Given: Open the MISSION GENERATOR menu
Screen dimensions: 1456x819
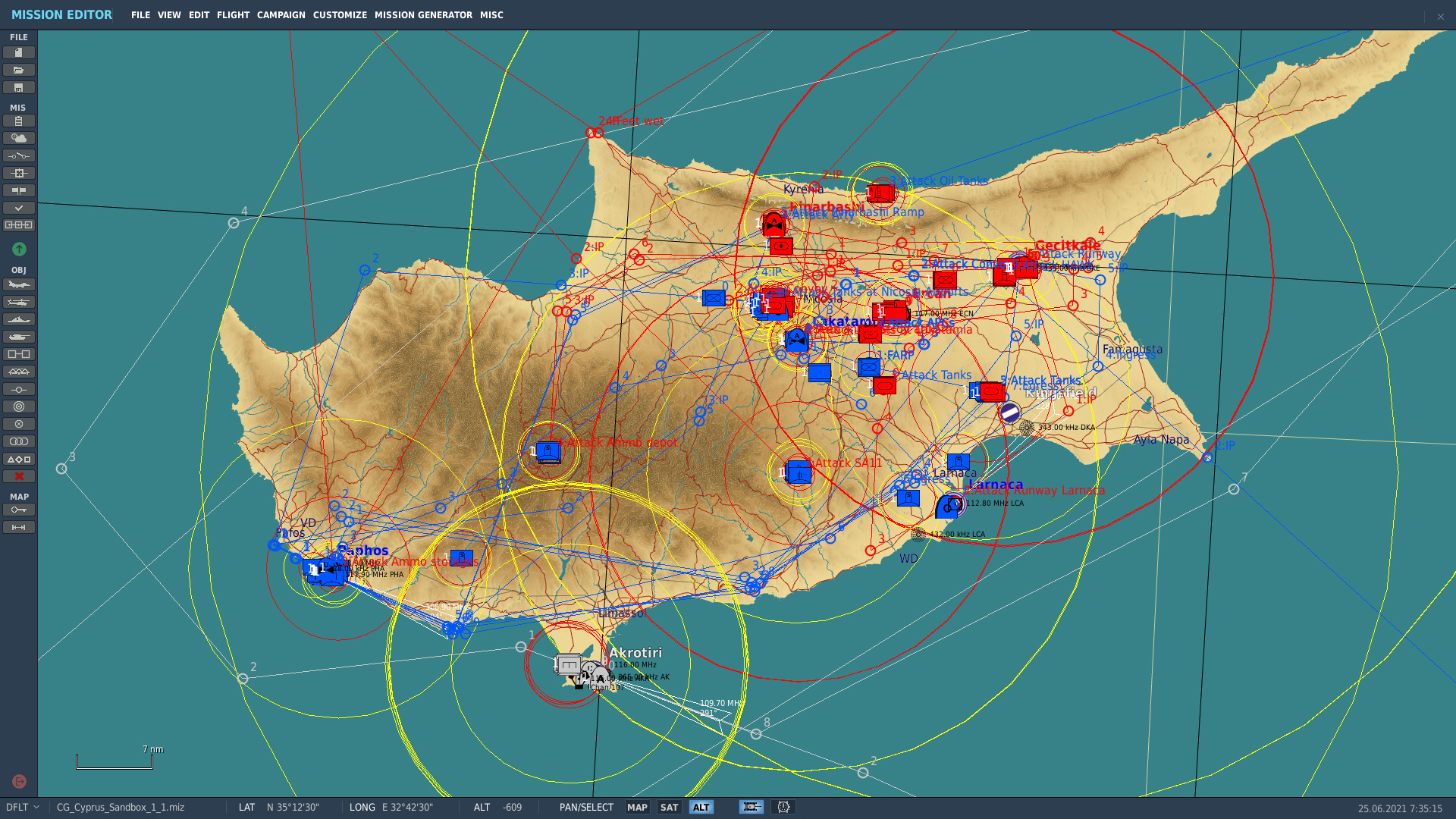Looking at the screenshot, I should (423, 15).
